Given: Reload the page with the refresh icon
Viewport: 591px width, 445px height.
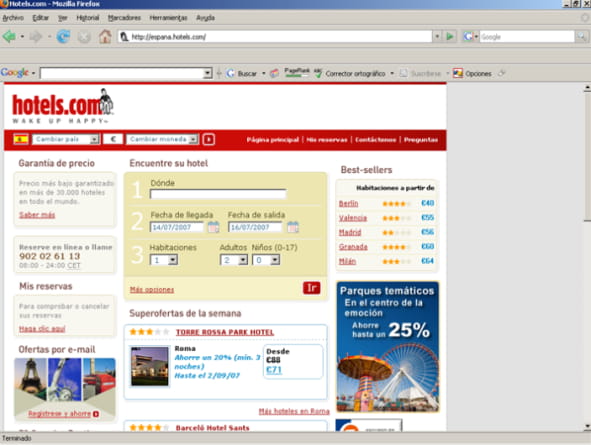Looking at the screenshot, I should pos(63,37).
